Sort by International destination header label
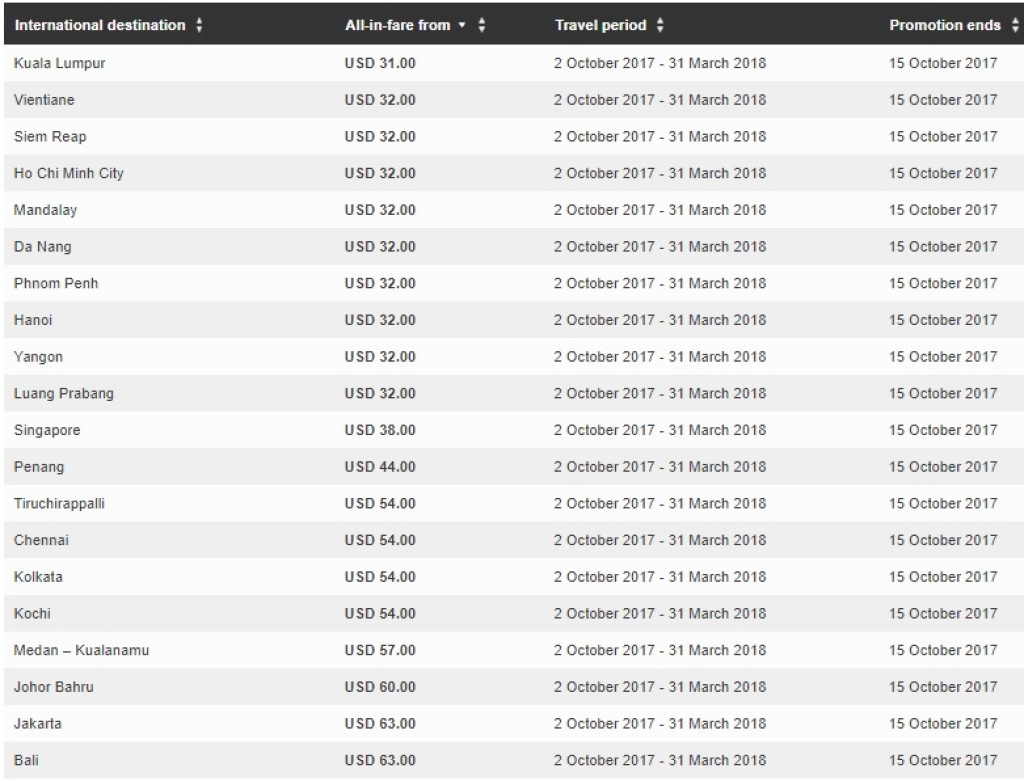Viewport: 1024px width, 781px height. click(x=99, y=25)
